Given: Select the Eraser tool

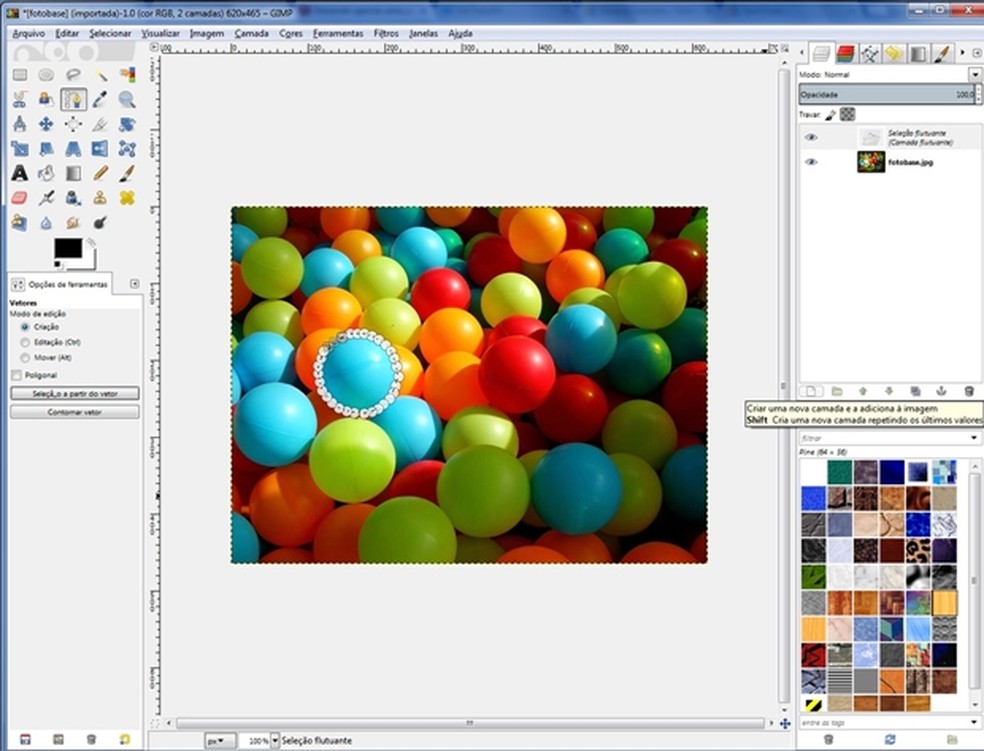Looking at the screenshot, I should (19, 198).
